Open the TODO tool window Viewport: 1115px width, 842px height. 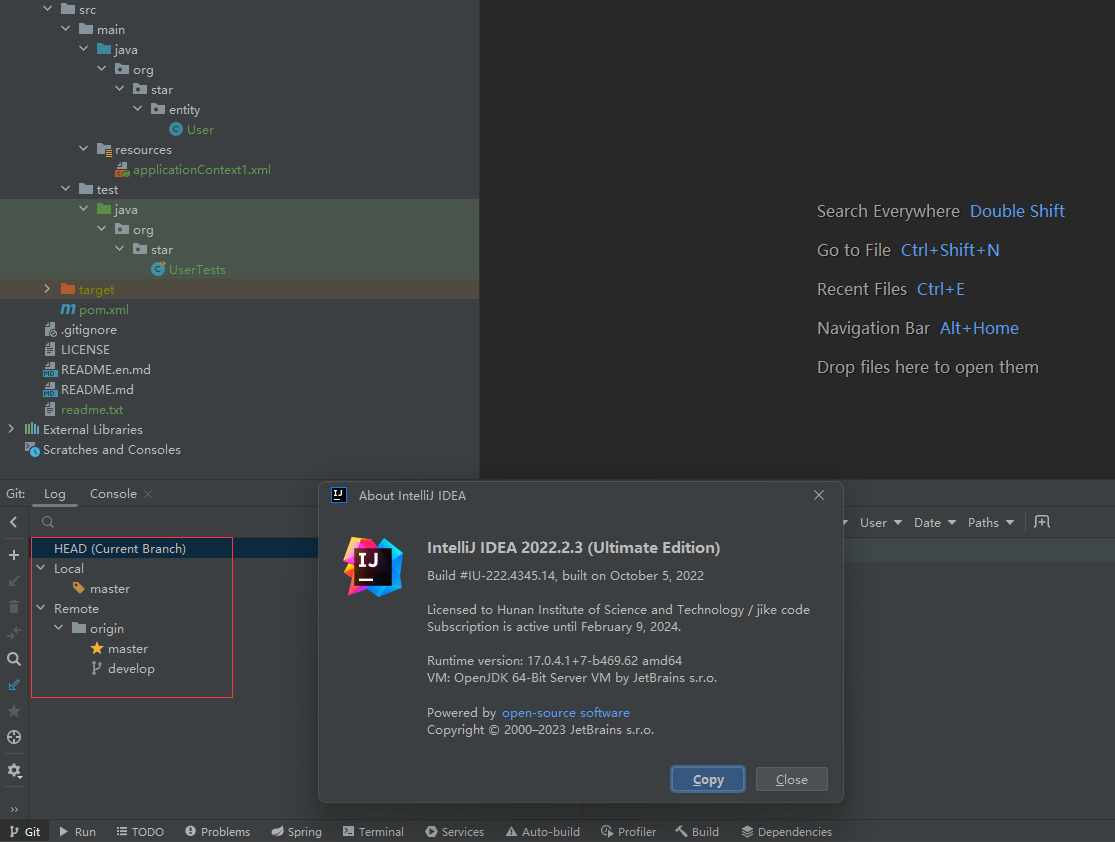(x=140, y=831)
